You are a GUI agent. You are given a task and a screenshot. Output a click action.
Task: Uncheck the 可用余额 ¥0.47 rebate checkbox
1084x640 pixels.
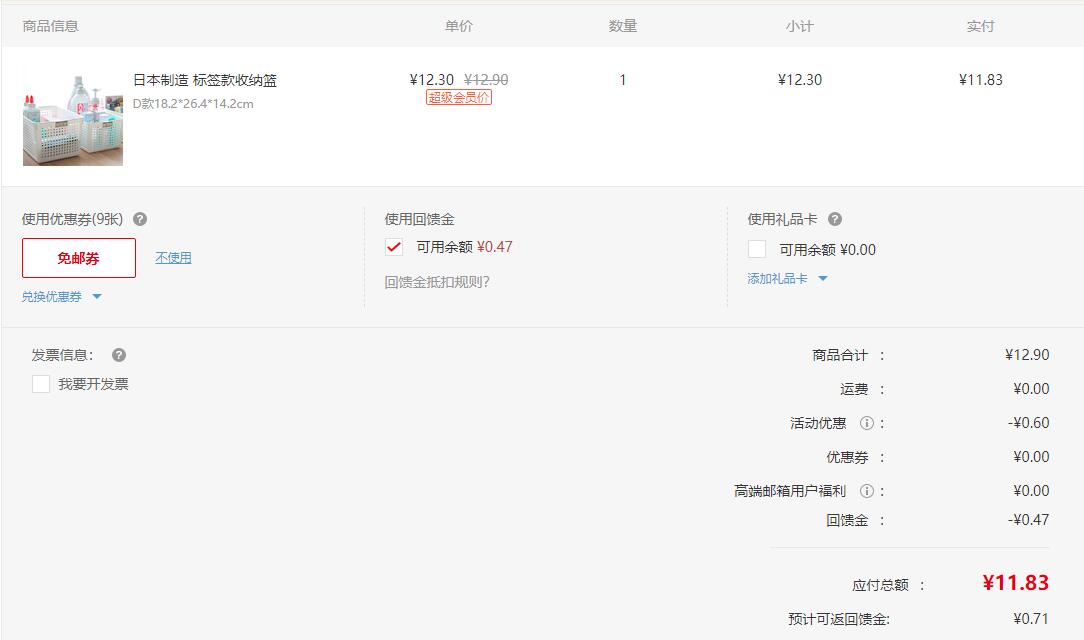[x=393, y=247]
